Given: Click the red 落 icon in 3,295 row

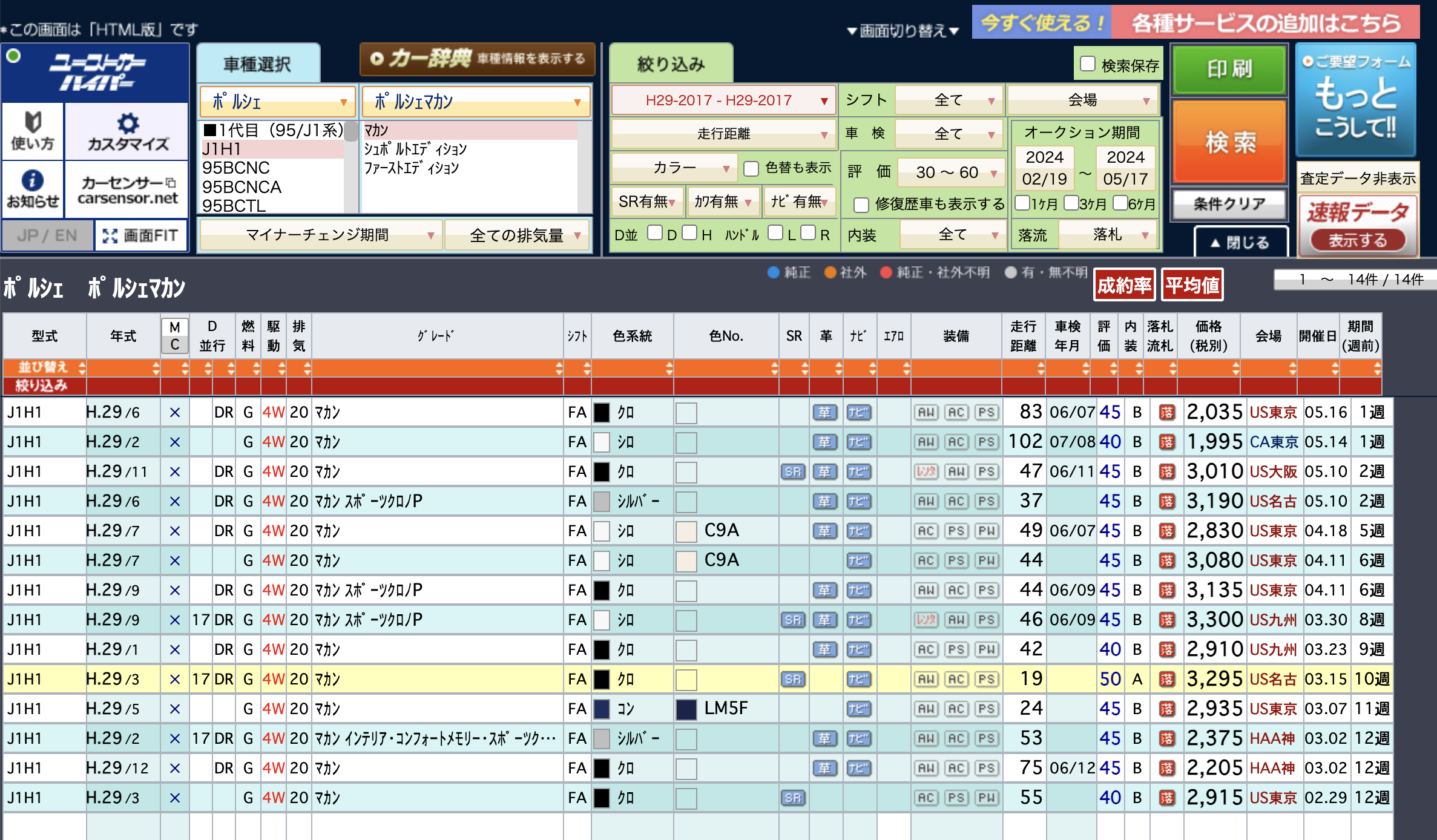Looking at the screenshot, I should pos(1166,680).
